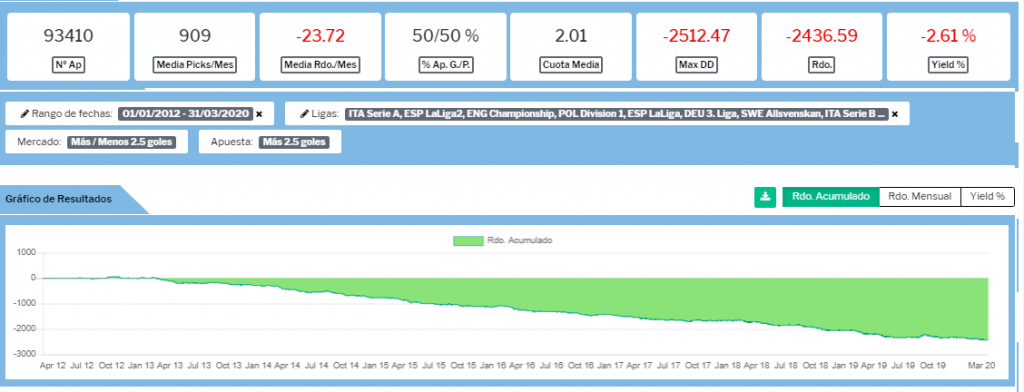Click the date range 01/01/2012 - 31/03/2020 tag
This screenshot has width=1024, height=392.
[x=185, y=114]
